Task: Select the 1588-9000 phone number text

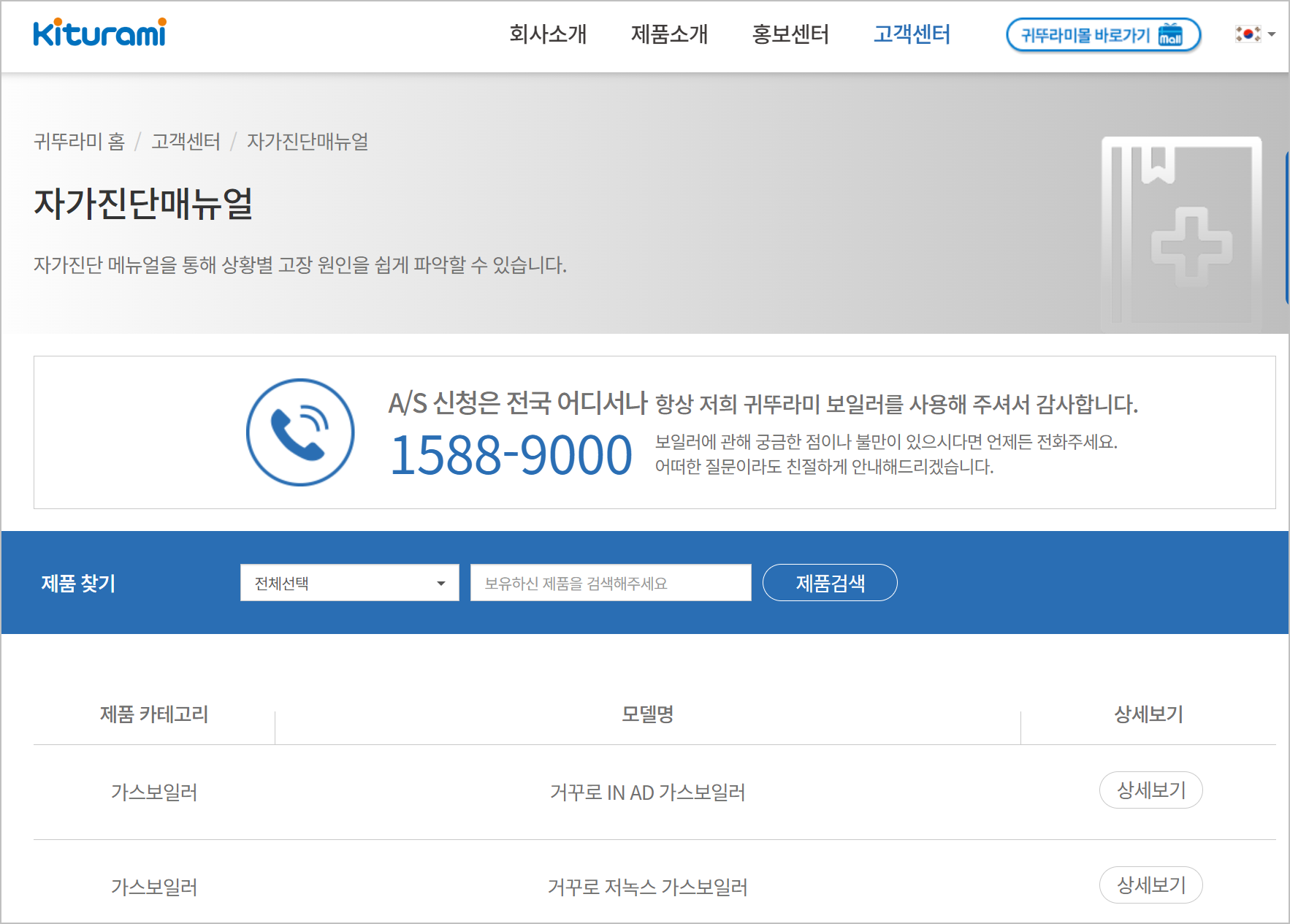Action: click(x=511, y=455)
